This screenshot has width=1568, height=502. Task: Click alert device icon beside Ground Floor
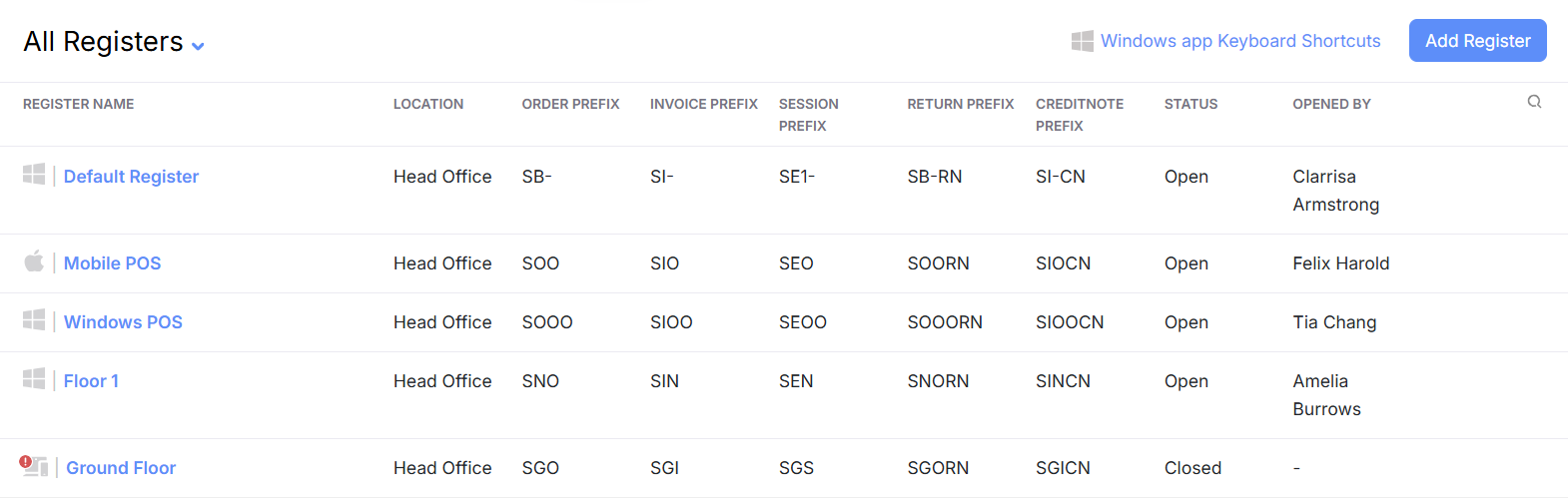[34, 466]
